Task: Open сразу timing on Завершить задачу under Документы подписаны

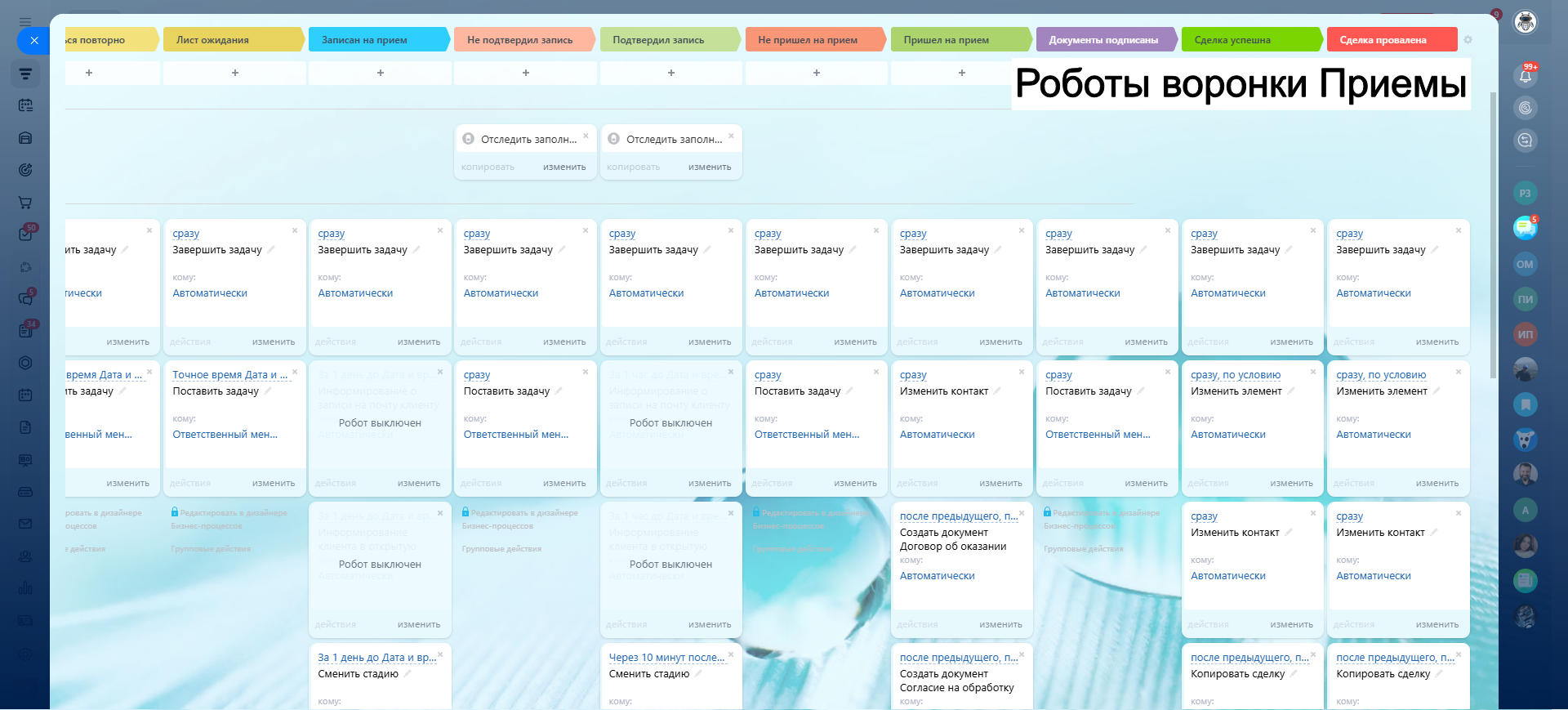Action: [x=1058, y=234]
